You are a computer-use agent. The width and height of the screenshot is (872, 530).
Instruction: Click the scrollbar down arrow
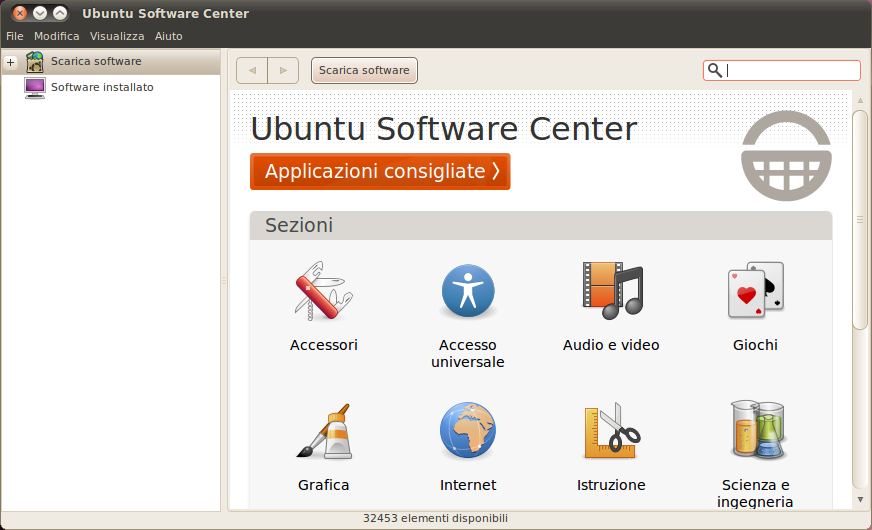[860, 499]
